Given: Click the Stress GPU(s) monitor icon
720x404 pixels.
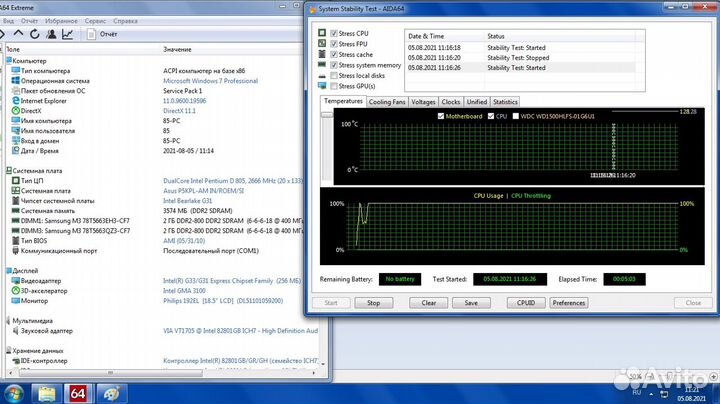Looking at the screenshot, I should pos(322,86).
